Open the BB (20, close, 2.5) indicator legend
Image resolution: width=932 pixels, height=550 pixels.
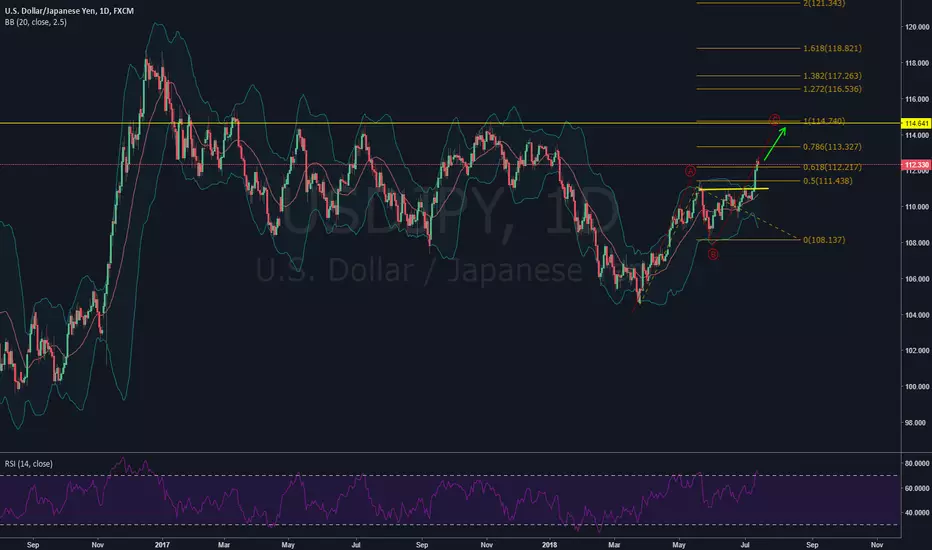pyautogui.click(x=36, y=22)
